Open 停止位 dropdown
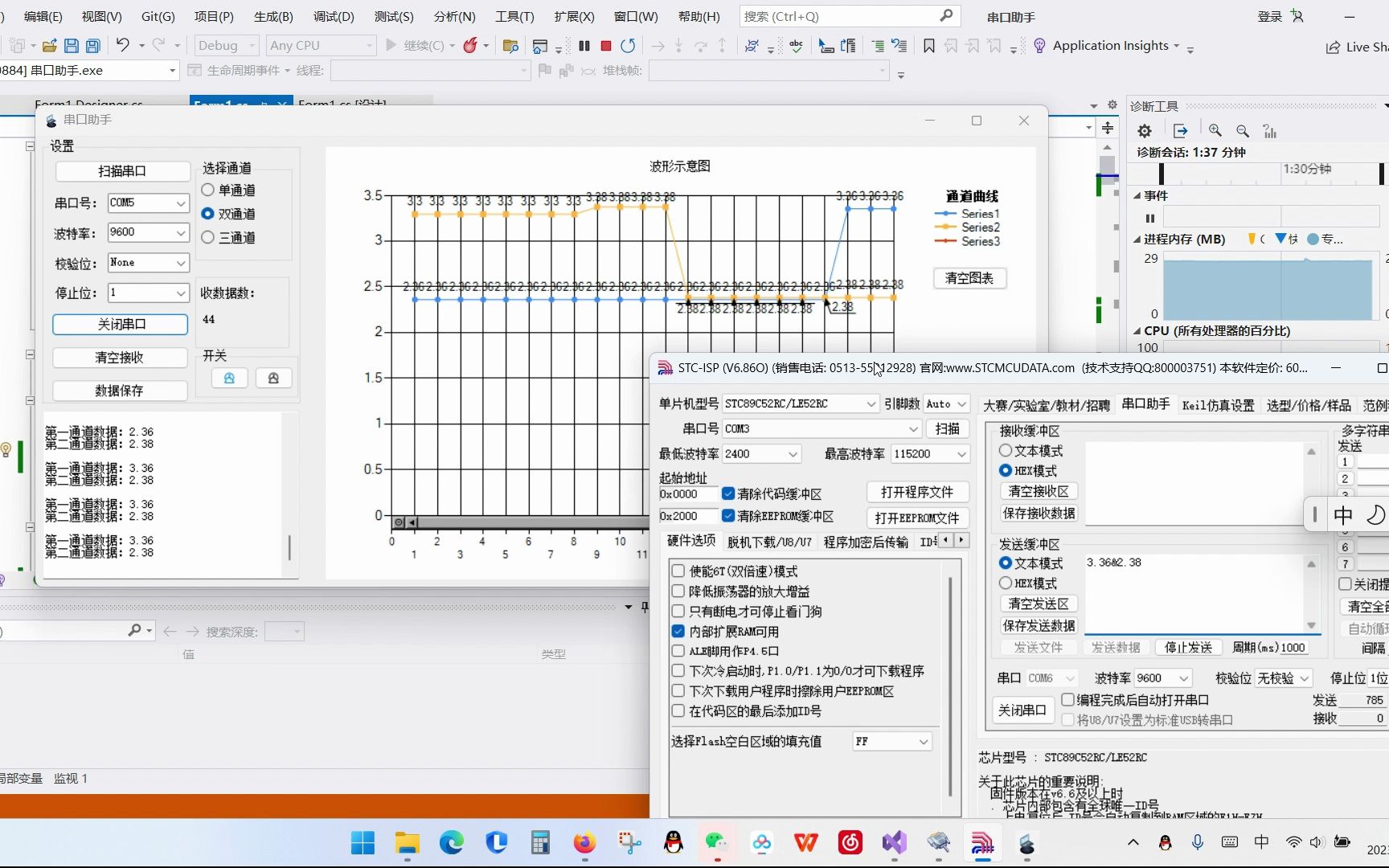The image size is (1389, 868). [181, 293]
